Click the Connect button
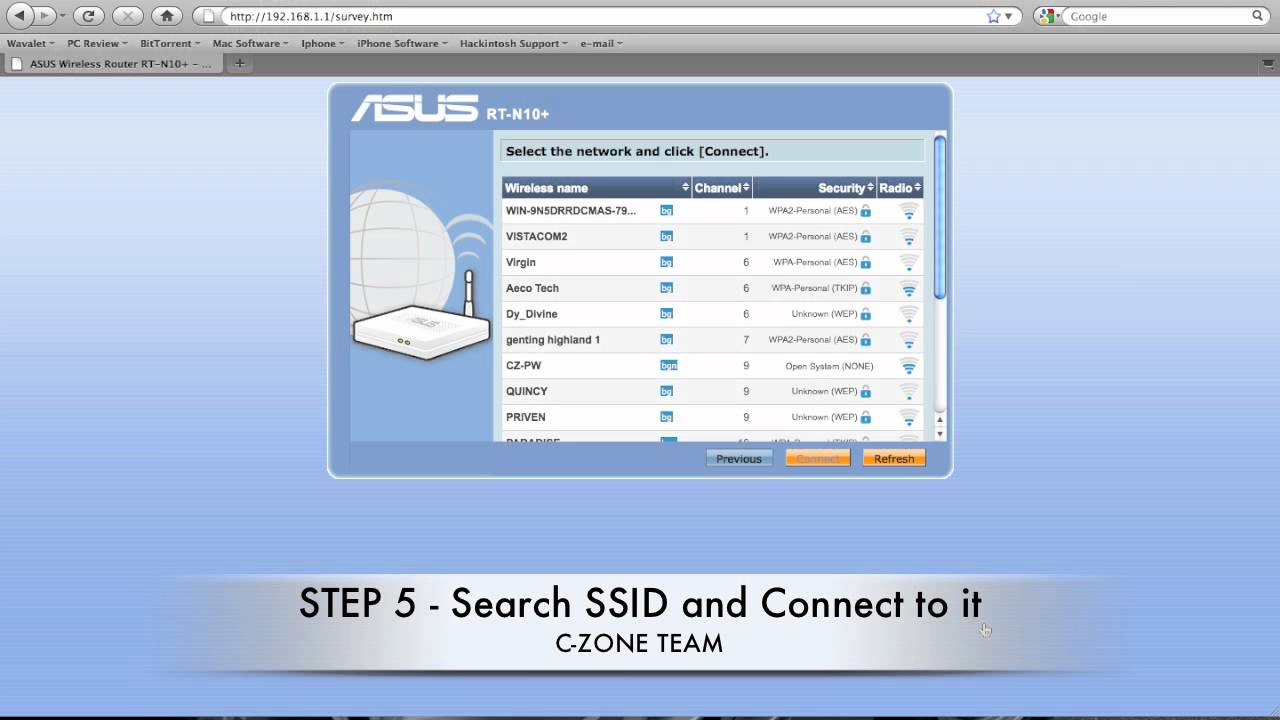1280x720 pixels. [818, 458]
